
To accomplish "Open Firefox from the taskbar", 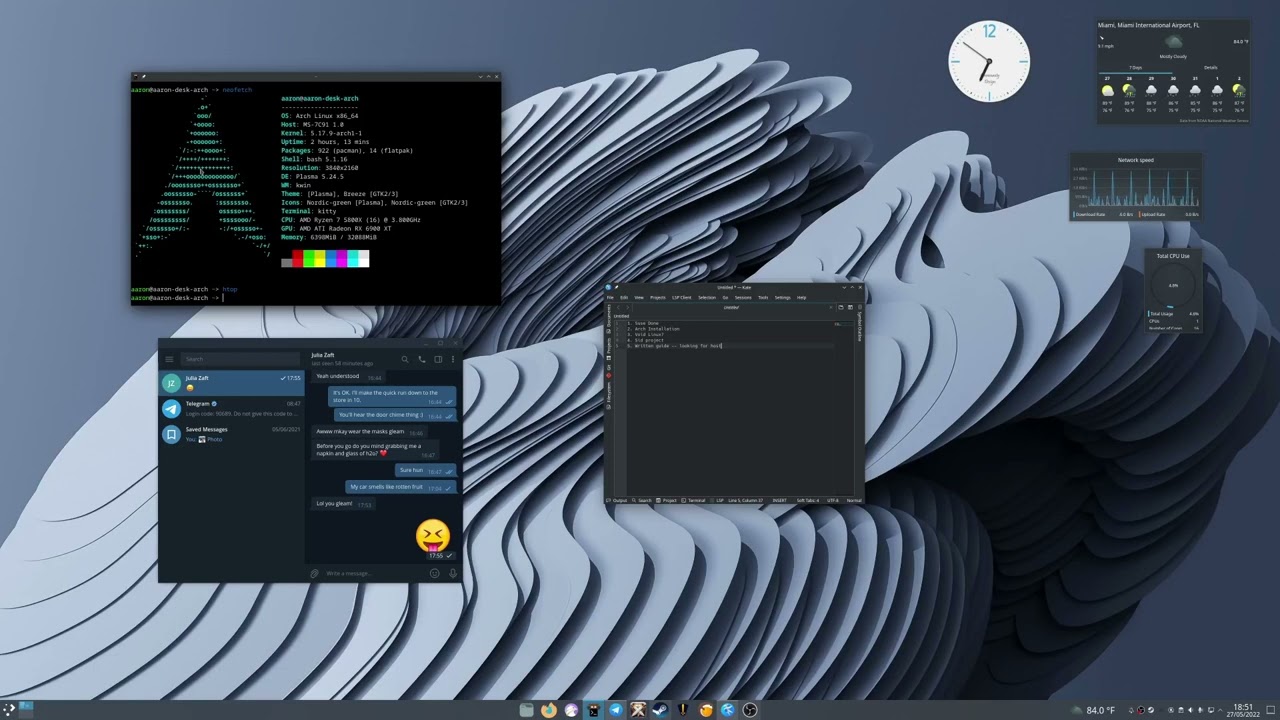I will 549,710.
